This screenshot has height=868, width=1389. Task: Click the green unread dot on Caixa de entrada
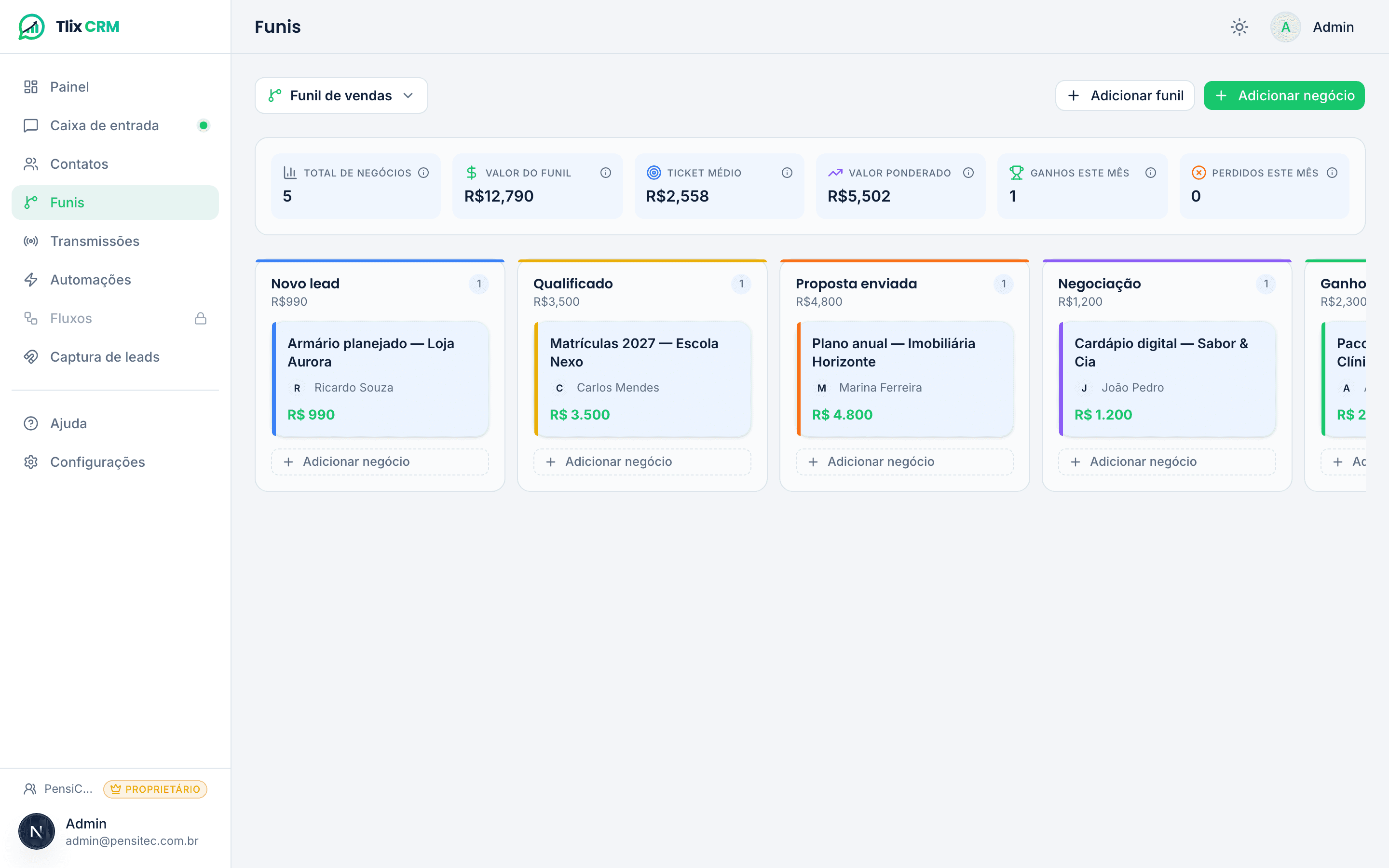pyautogui.click(x=203, y=125)
